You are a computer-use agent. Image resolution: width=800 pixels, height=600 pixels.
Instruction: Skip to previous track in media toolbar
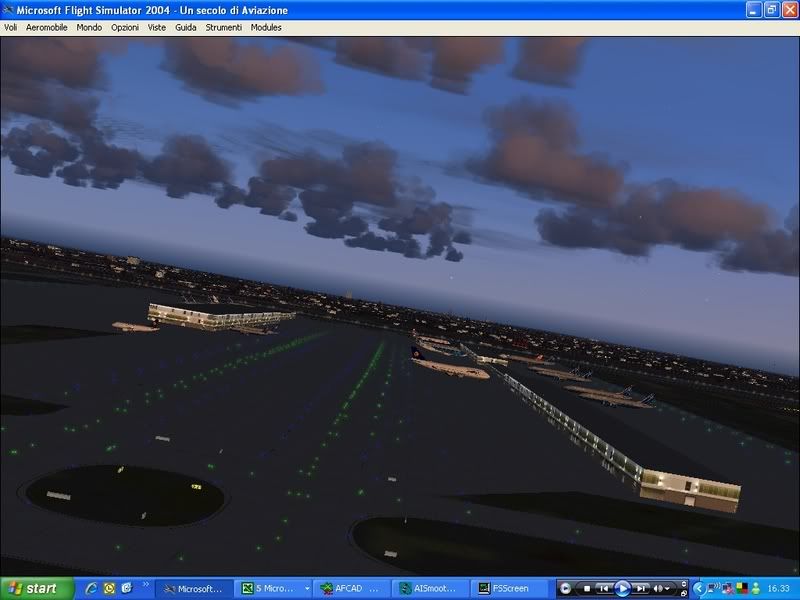[x=604, y=589]
